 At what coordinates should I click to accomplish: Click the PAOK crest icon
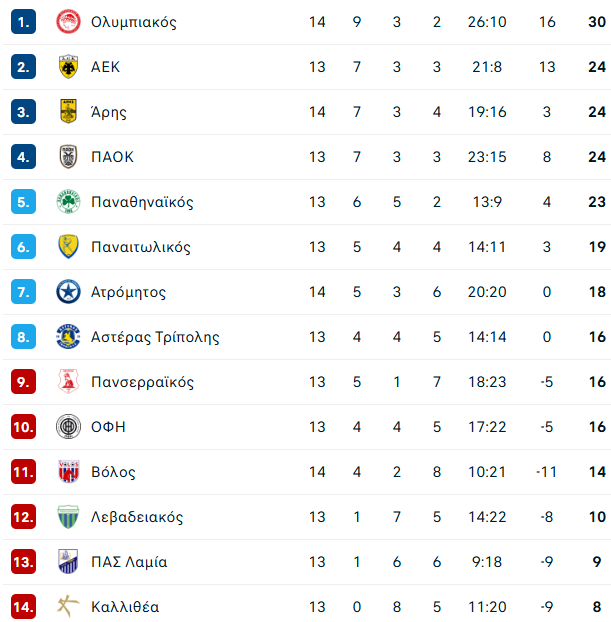click(68, 156)
